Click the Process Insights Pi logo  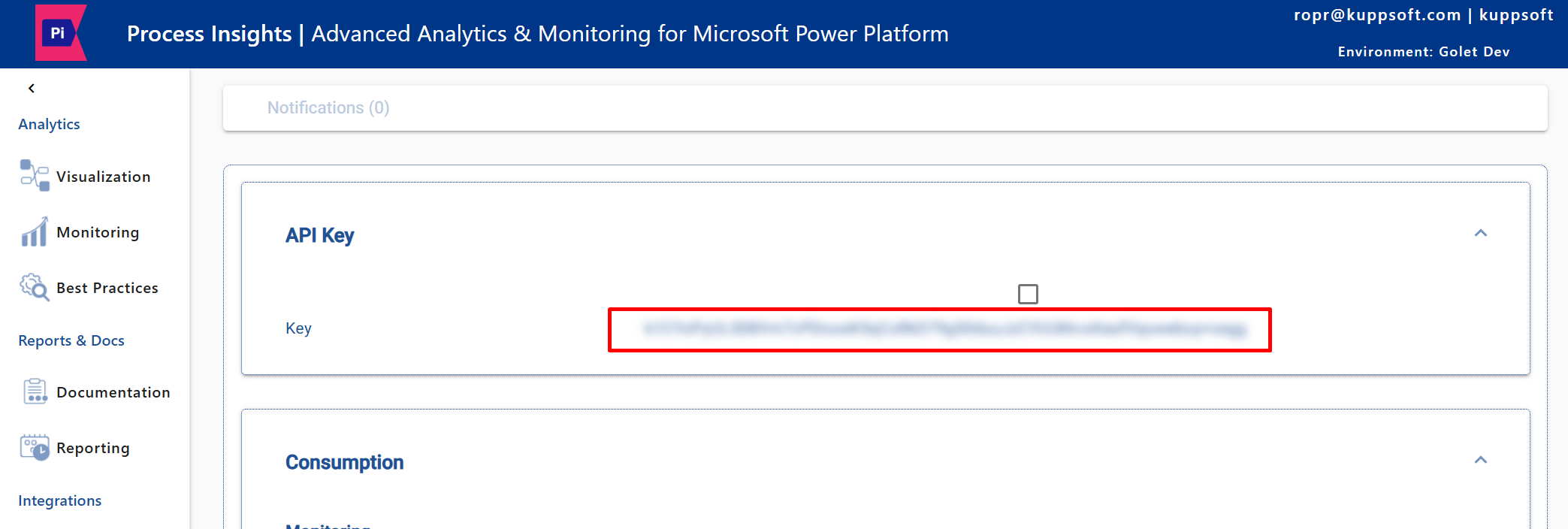[61, 33]
